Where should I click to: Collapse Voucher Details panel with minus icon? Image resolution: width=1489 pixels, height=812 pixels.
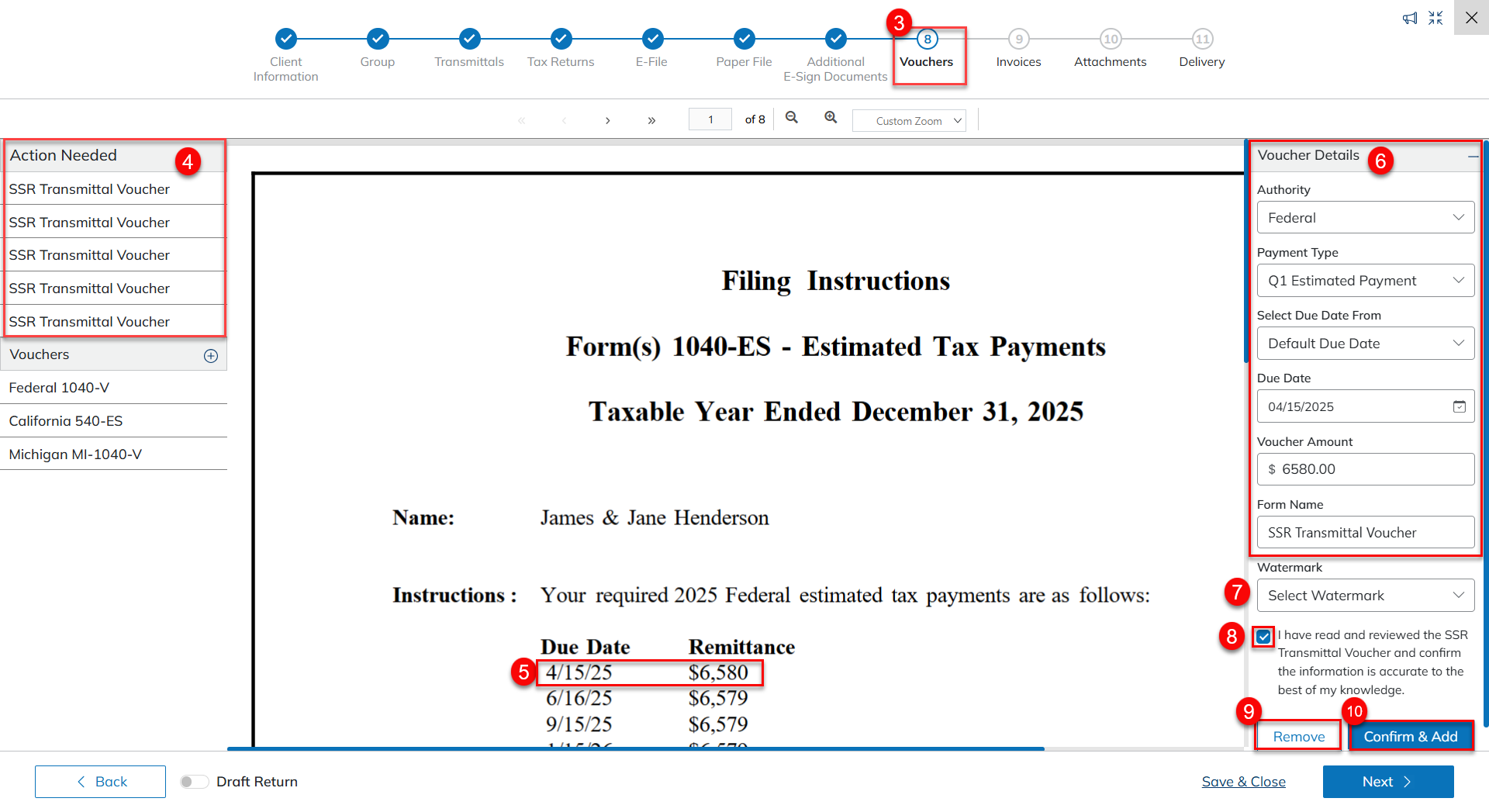pyautogui.click(x=1472, y=157)
